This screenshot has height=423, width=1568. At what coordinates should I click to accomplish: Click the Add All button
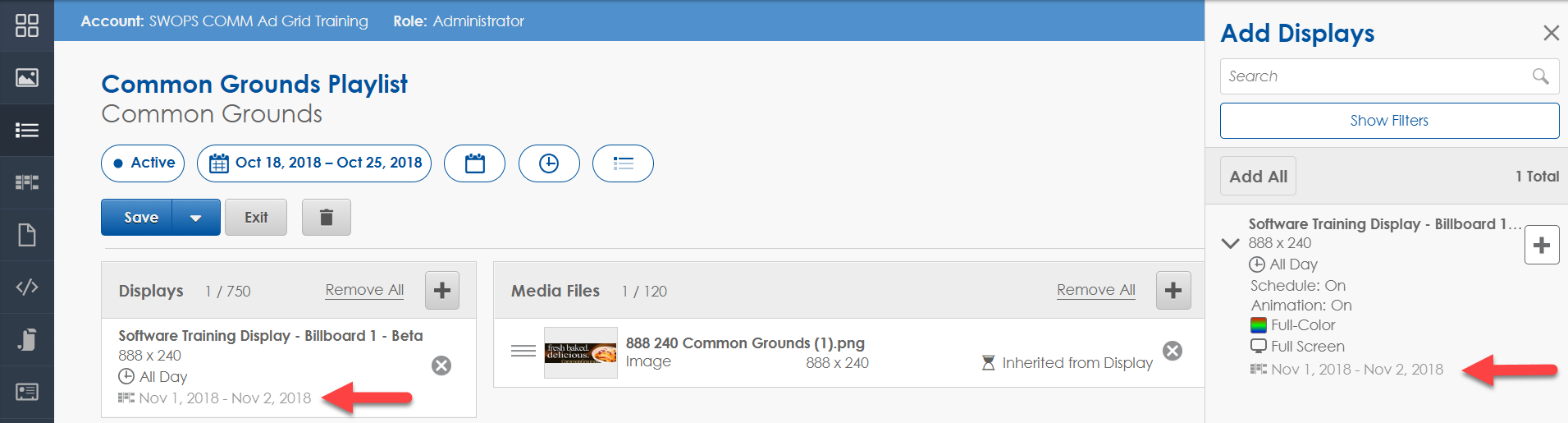(1259, 177)
